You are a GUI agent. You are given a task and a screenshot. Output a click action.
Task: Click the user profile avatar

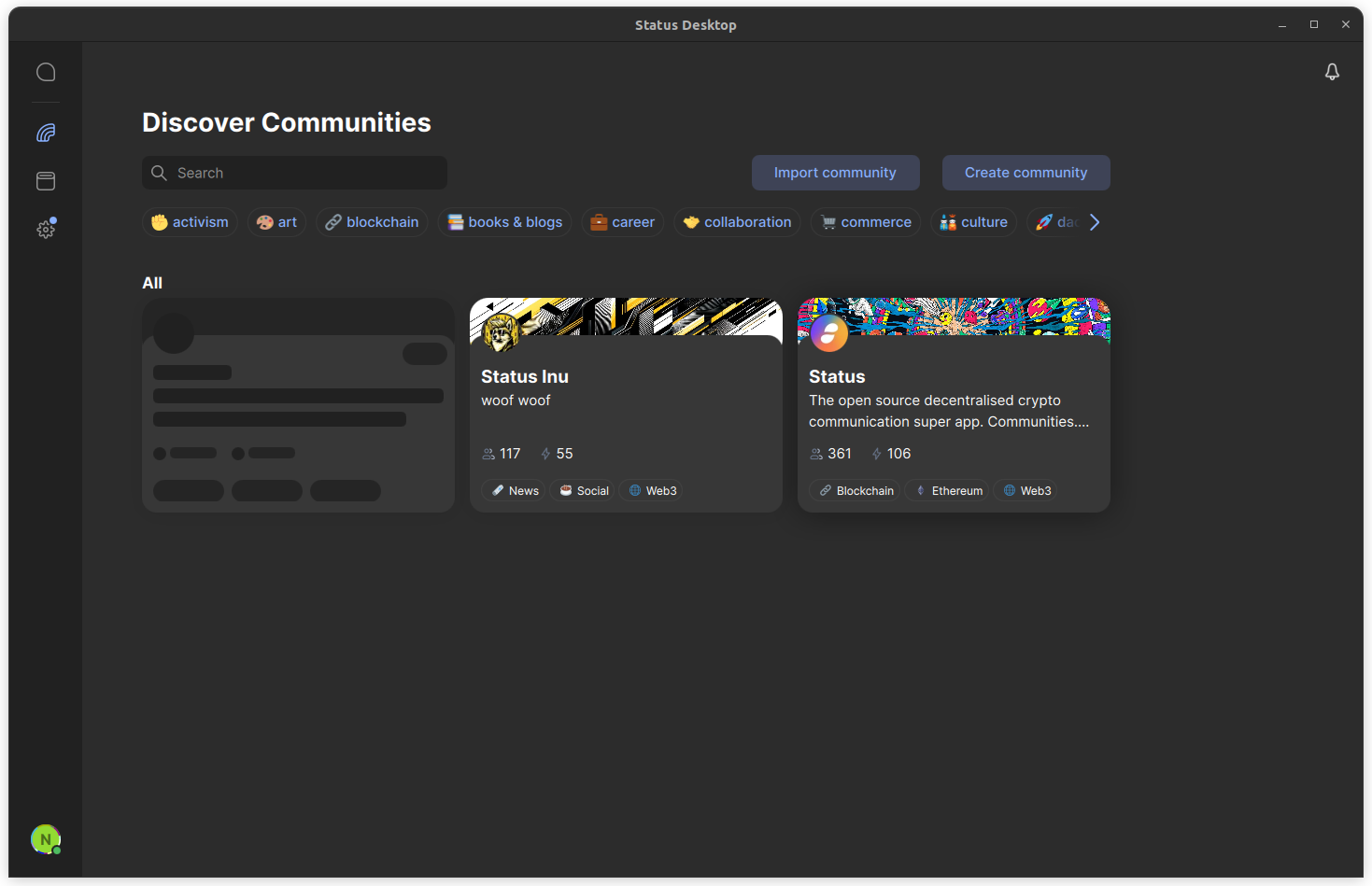click(46, 839)
